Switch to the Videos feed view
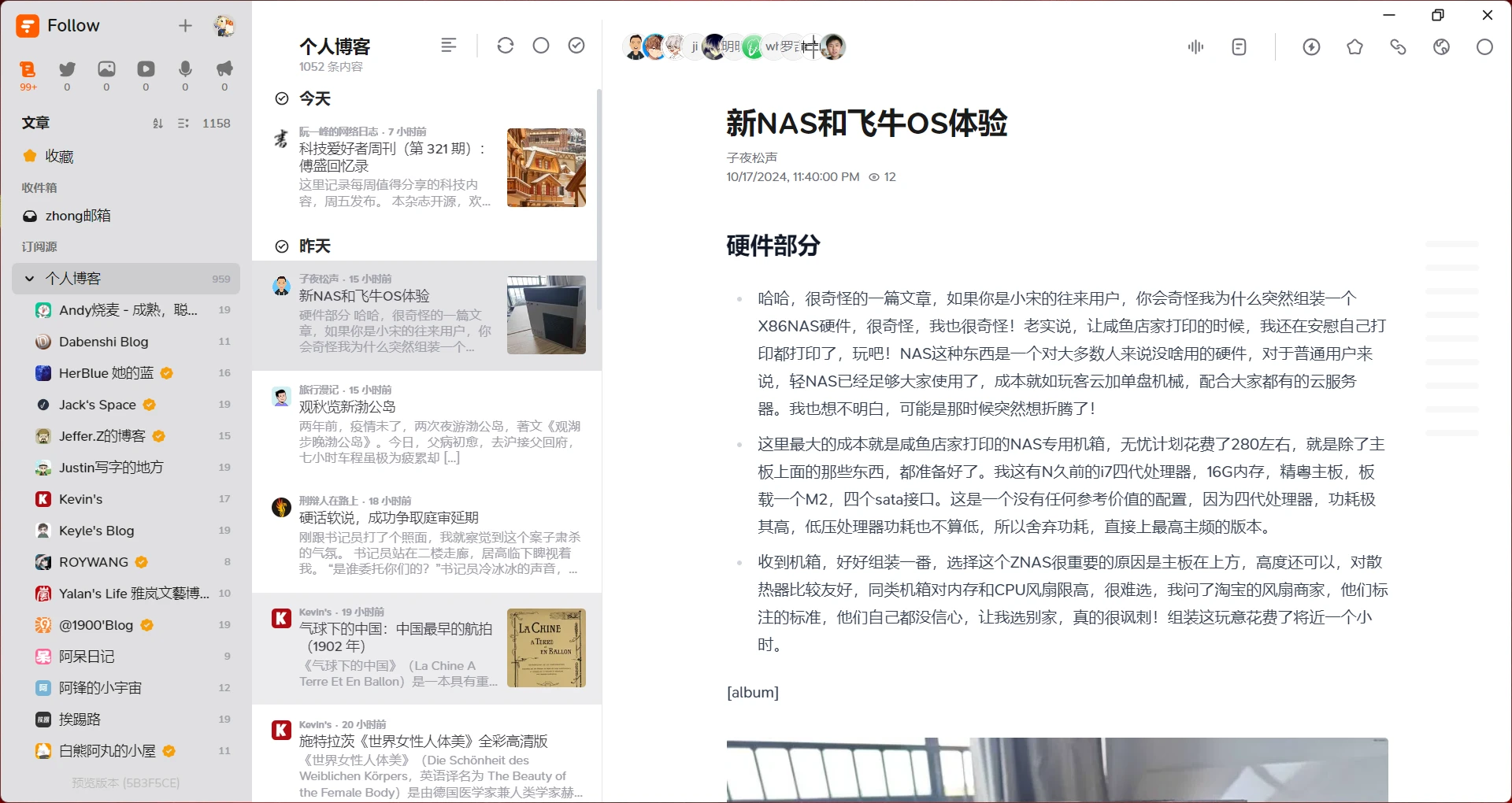This screenshot has width=1512, height=803. 146,70
